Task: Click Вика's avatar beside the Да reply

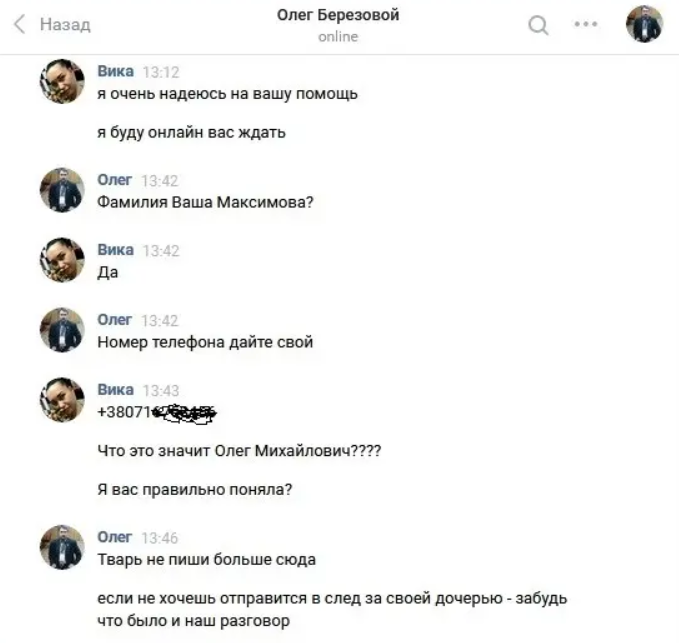Action: pos(62,260)
